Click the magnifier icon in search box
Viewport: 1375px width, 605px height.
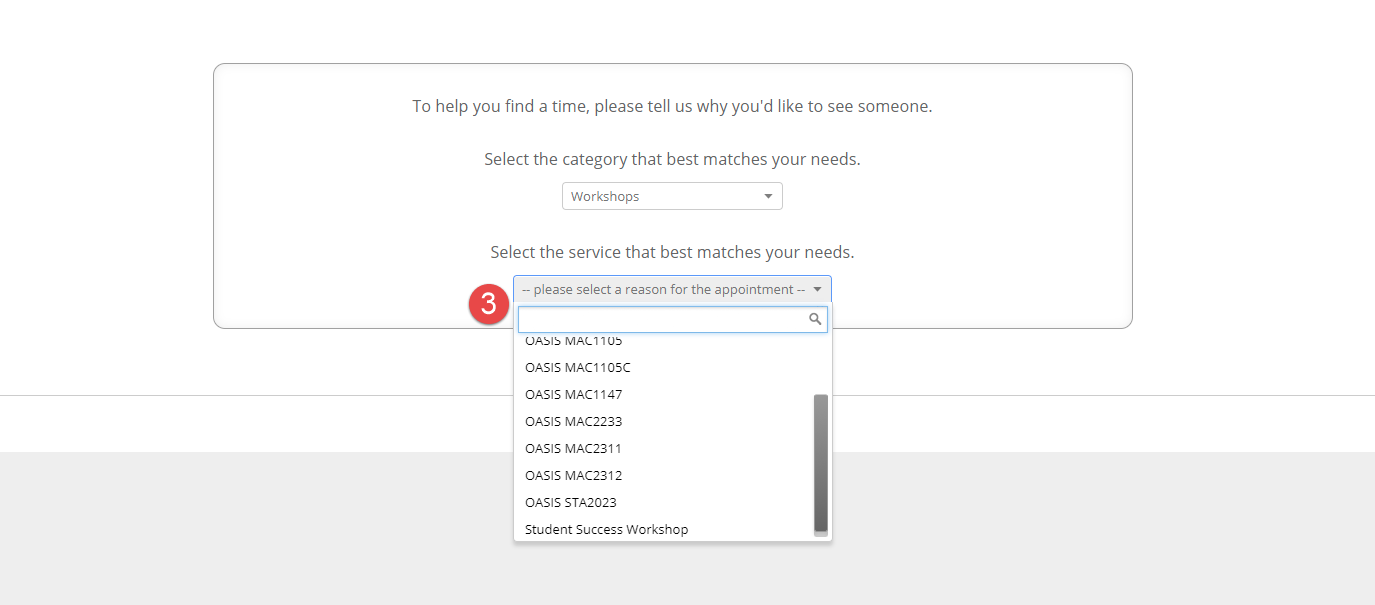click(x=815, y=319)
